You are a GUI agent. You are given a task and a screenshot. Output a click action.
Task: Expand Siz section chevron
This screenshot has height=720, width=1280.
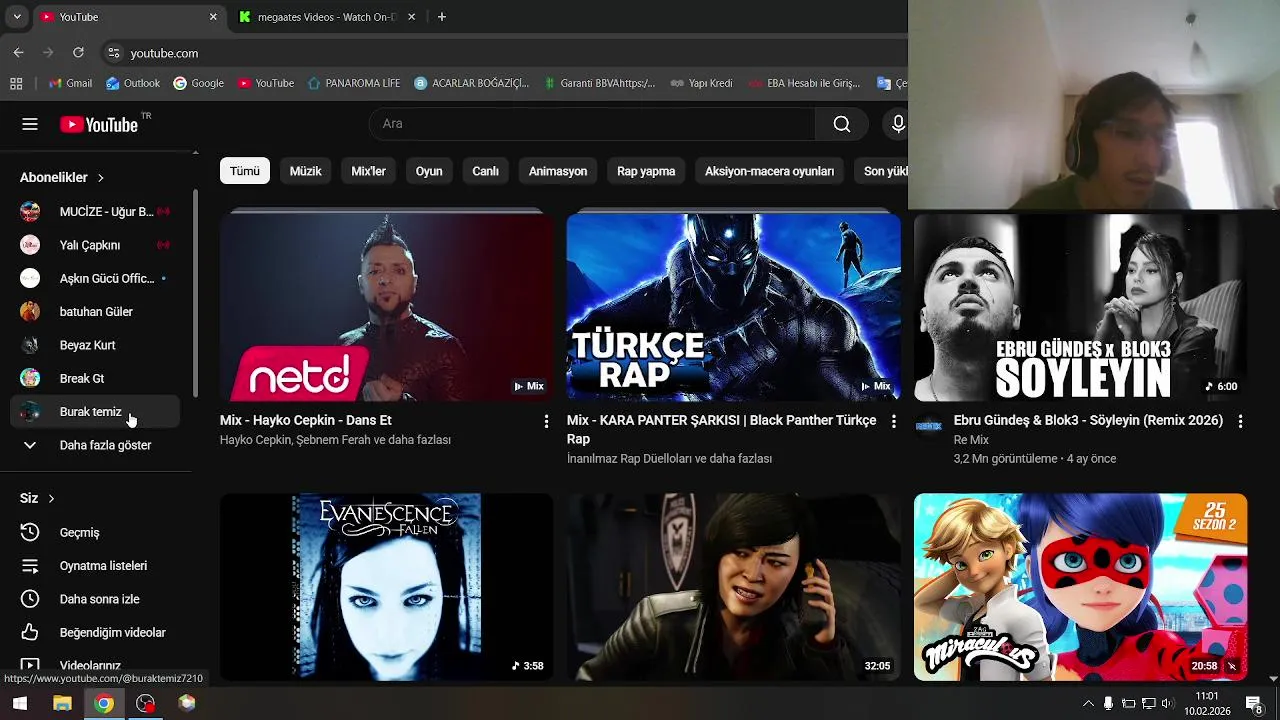click(51, 498)
